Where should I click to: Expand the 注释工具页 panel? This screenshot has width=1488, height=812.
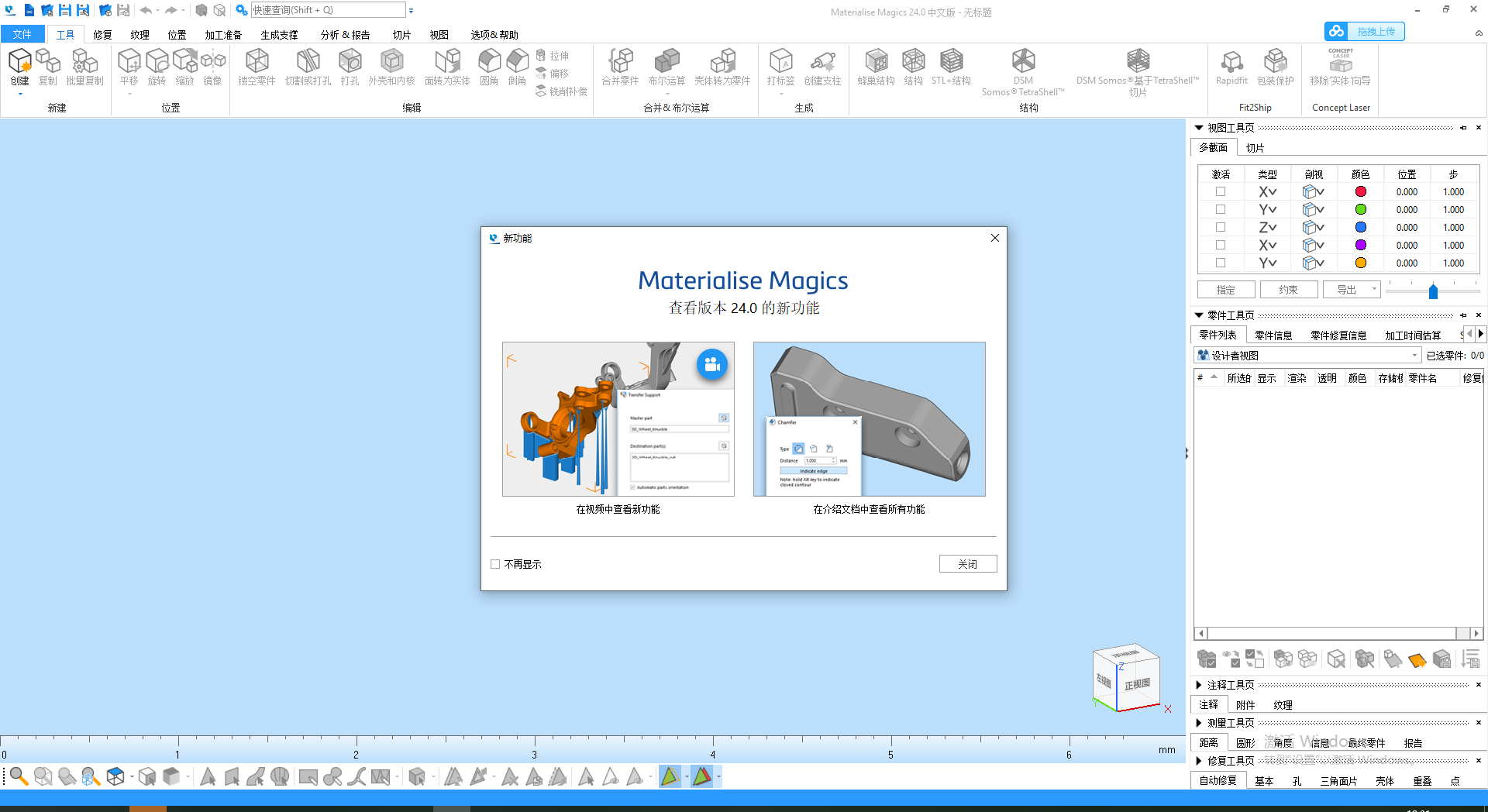[1199, 685]
